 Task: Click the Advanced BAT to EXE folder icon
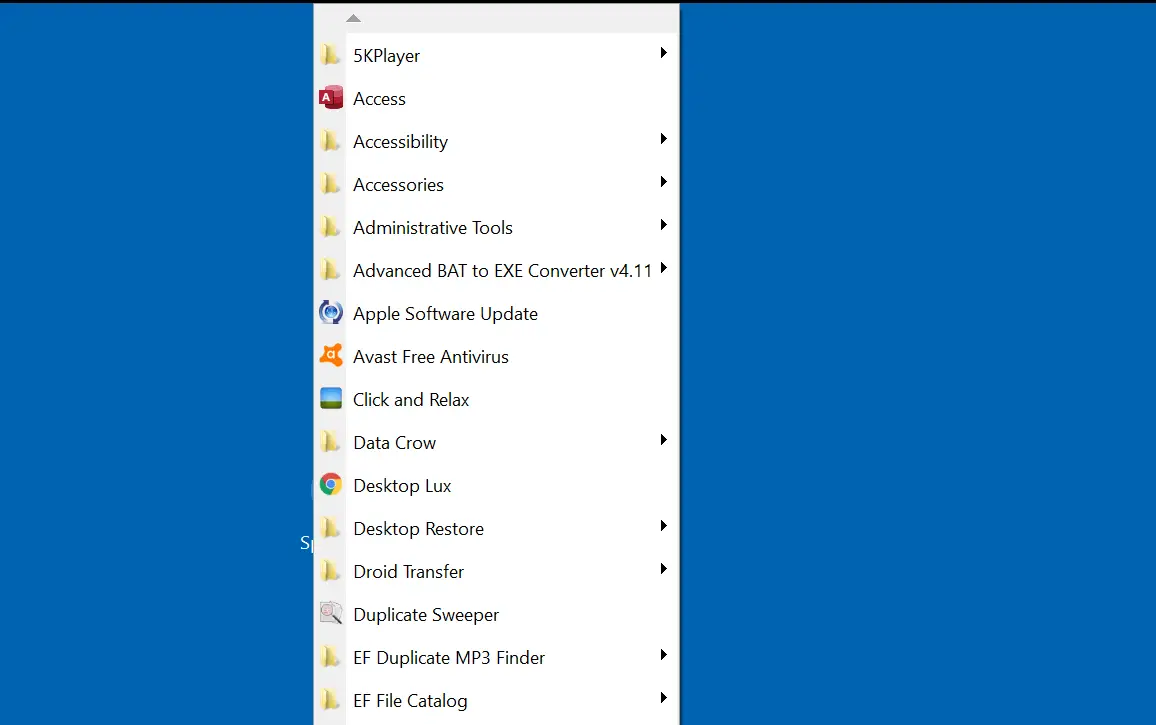click(330, 270)
